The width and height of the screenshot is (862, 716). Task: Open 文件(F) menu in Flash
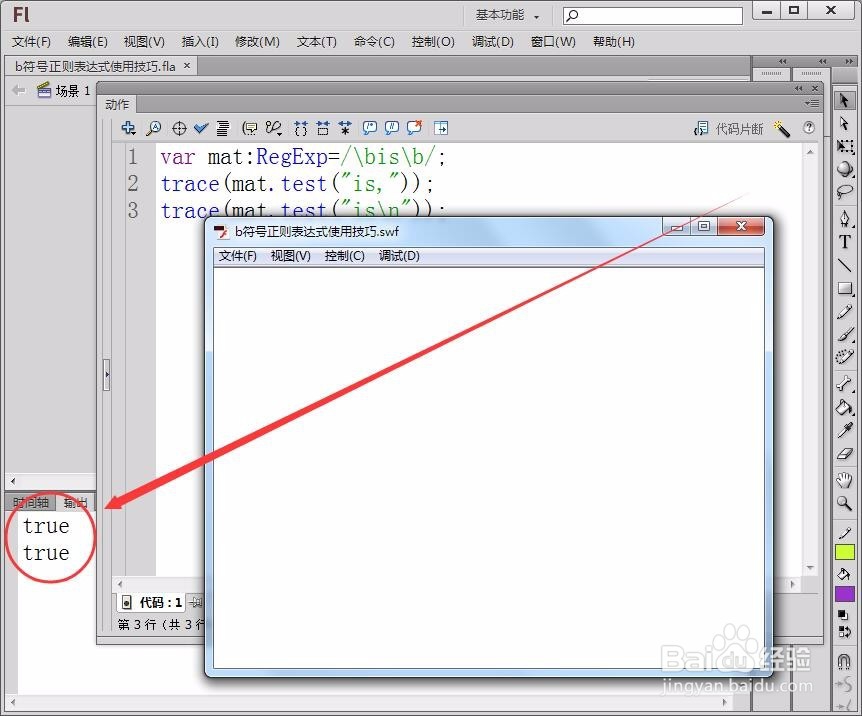(31, 42)
